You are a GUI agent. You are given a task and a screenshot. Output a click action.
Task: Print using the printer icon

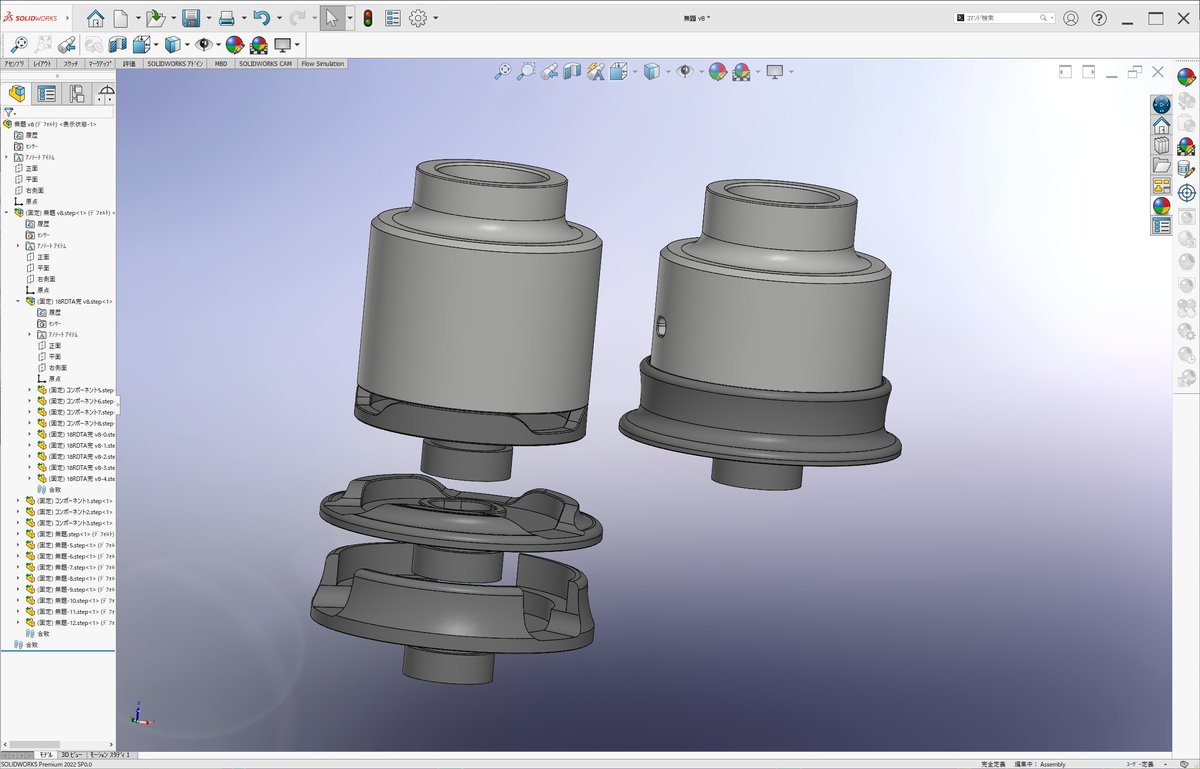(x=227, y=18)
